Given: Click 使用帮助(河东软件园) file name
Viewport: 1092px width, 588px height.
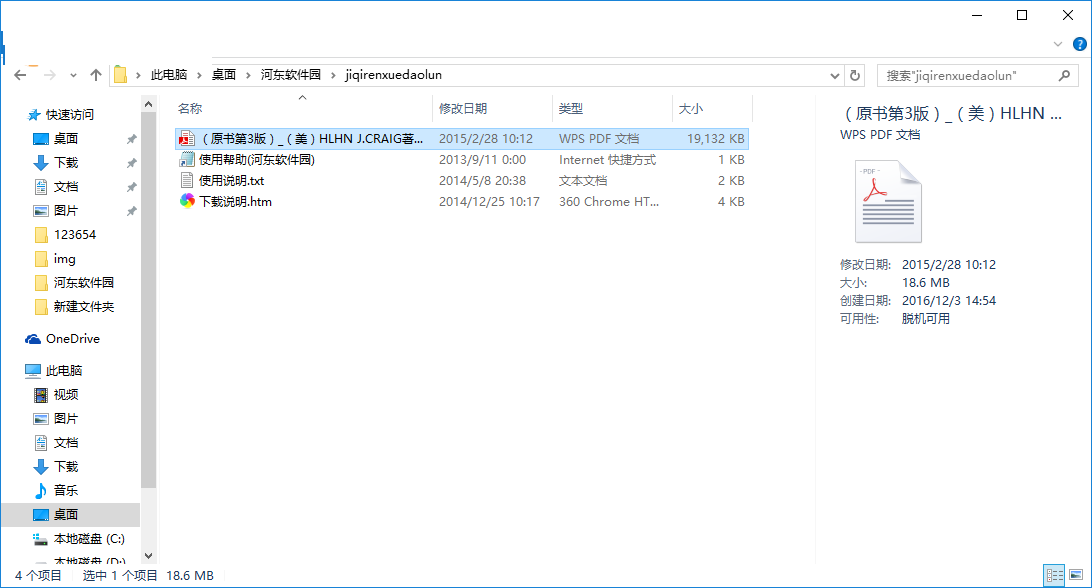Looking at the screenshot, I should [257, 160].
